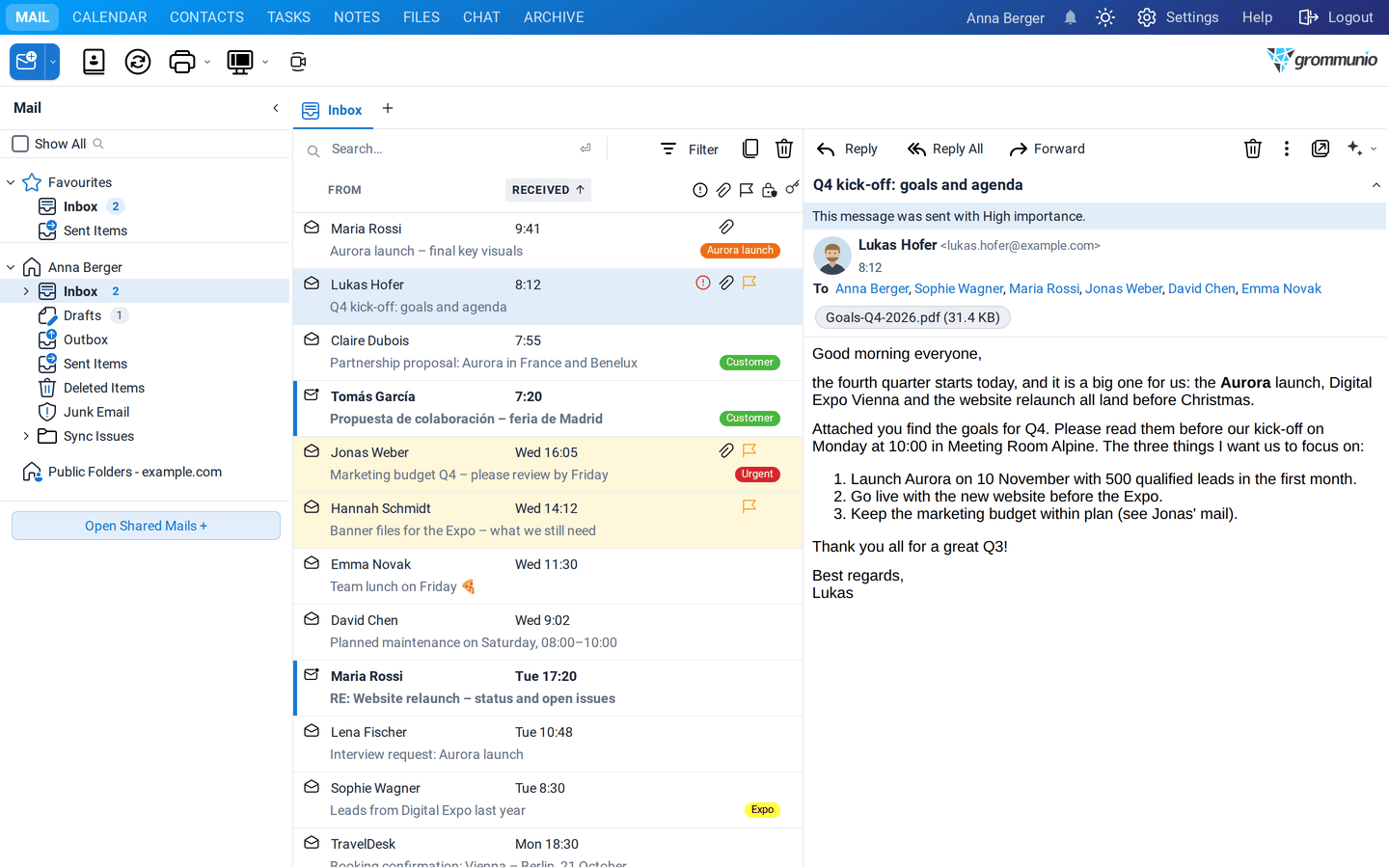Viewport: 1389px width, 868px height.
Task: Click Open Shared Mails button
Action: tap(146, 526)
